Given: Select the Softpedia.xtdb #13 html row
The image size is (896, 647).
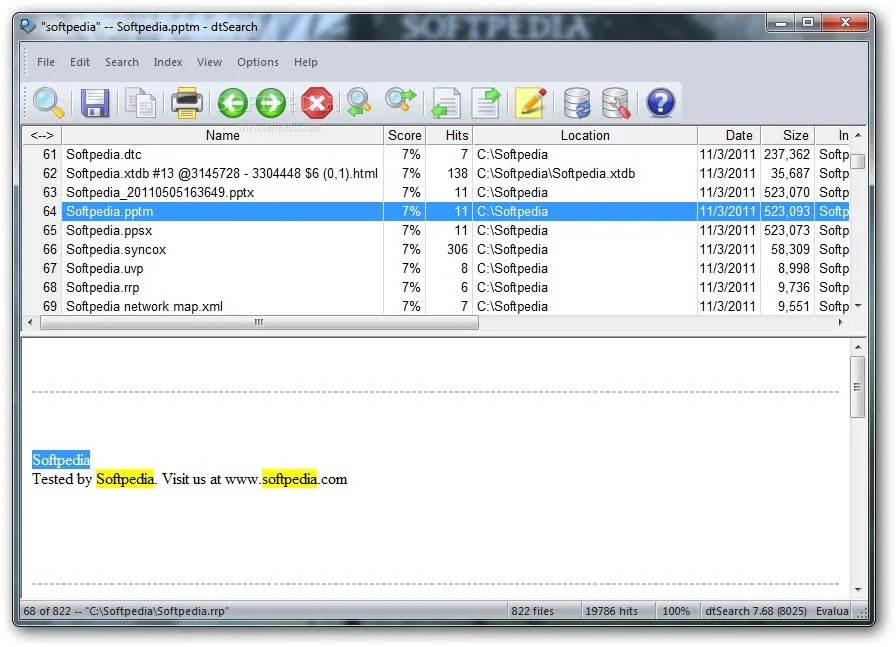Looking at the screenshot, I should 436,173.
